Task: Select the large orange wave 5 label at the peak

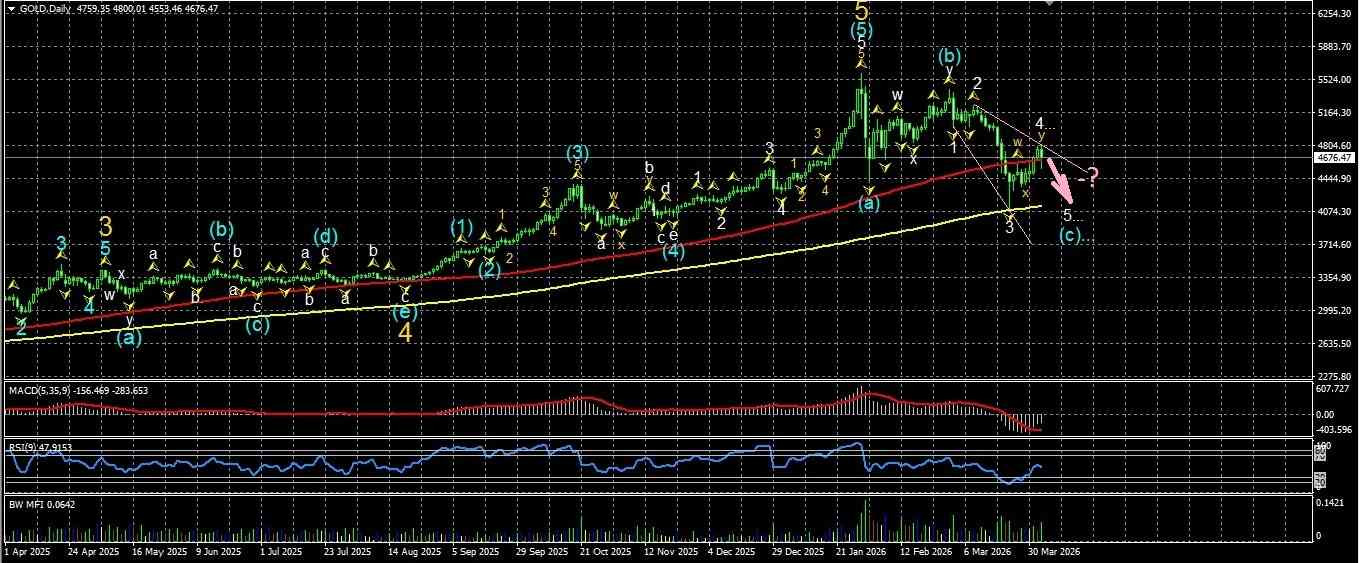Action: (x=861, y=11)
